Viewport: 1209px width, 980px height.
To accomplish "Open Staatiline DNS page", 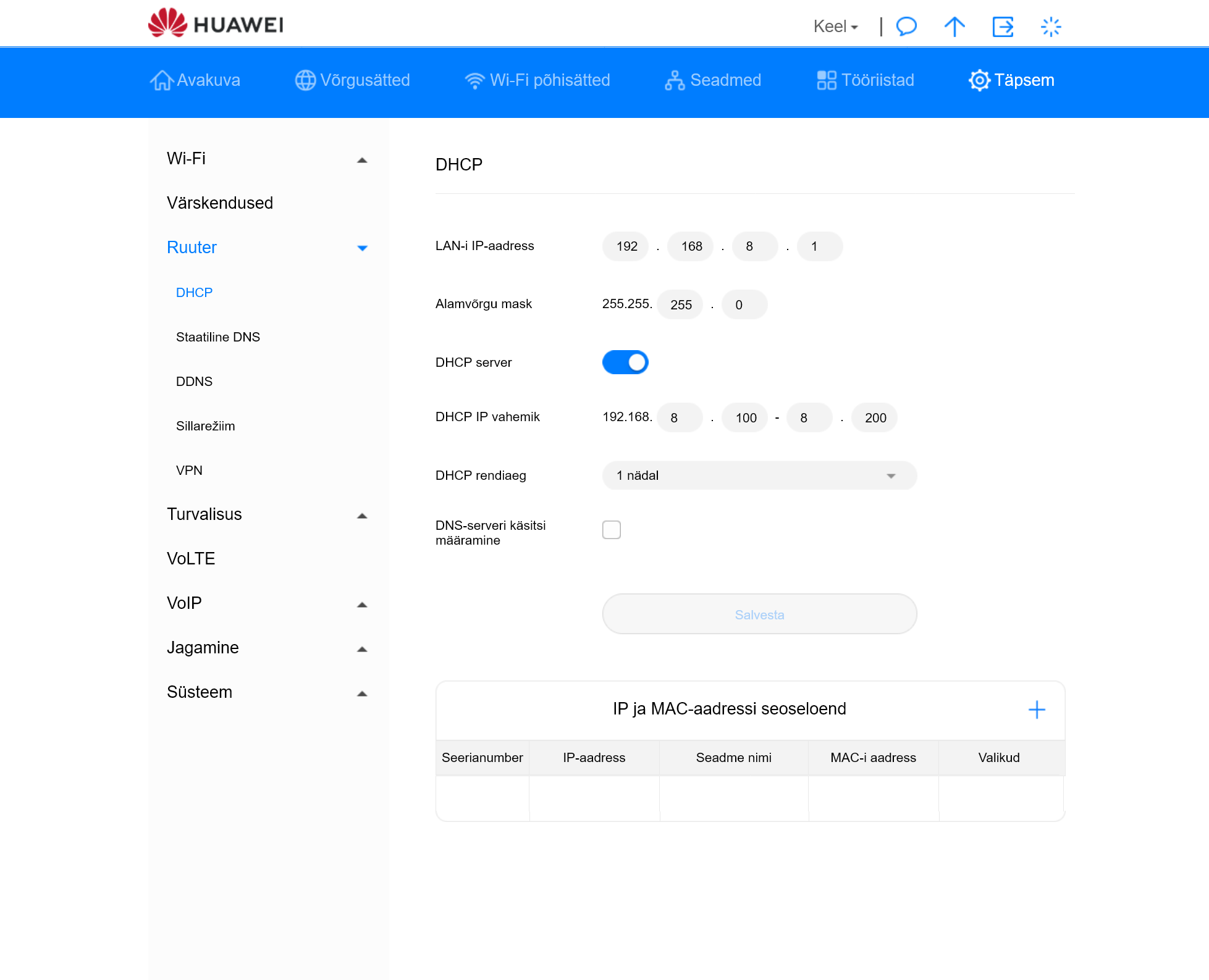I will pos(217,337).
